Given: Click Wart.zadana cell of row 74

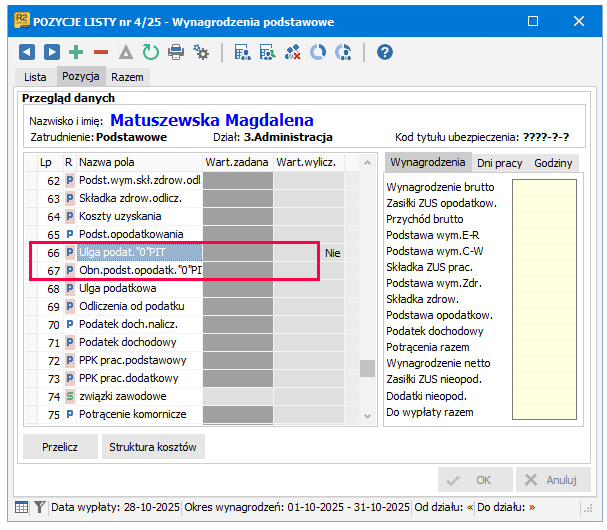Looking at the screenshot, I should (238, 396).
